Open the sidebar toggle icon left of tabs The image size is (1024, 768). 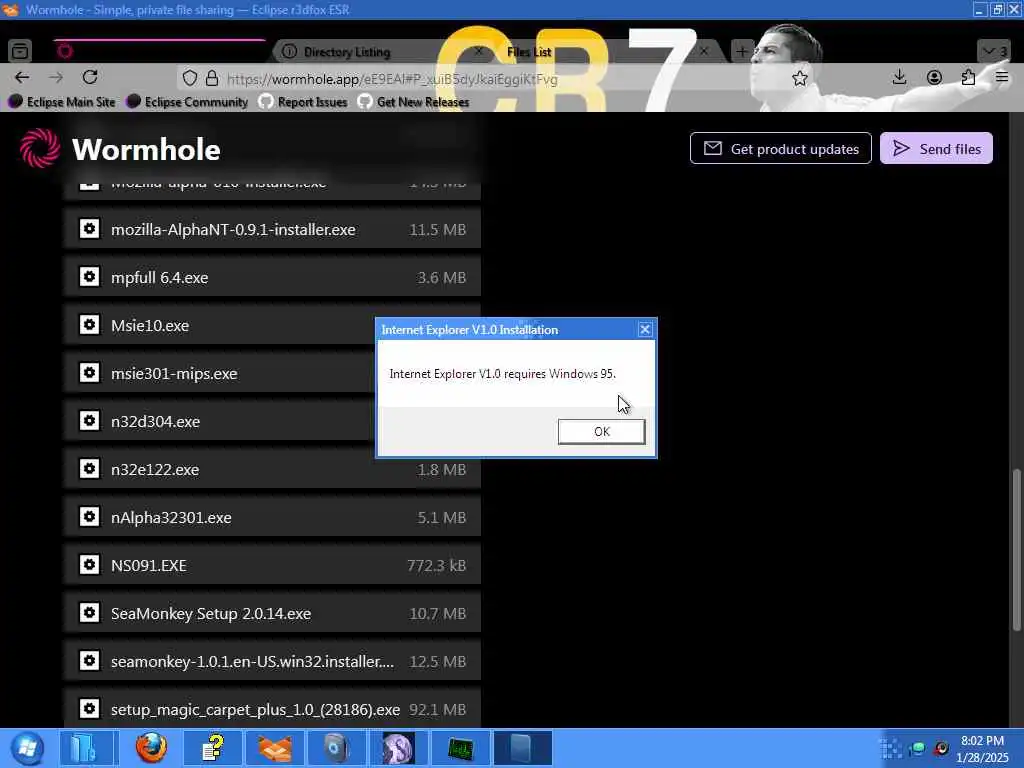[x=20, y=51]
